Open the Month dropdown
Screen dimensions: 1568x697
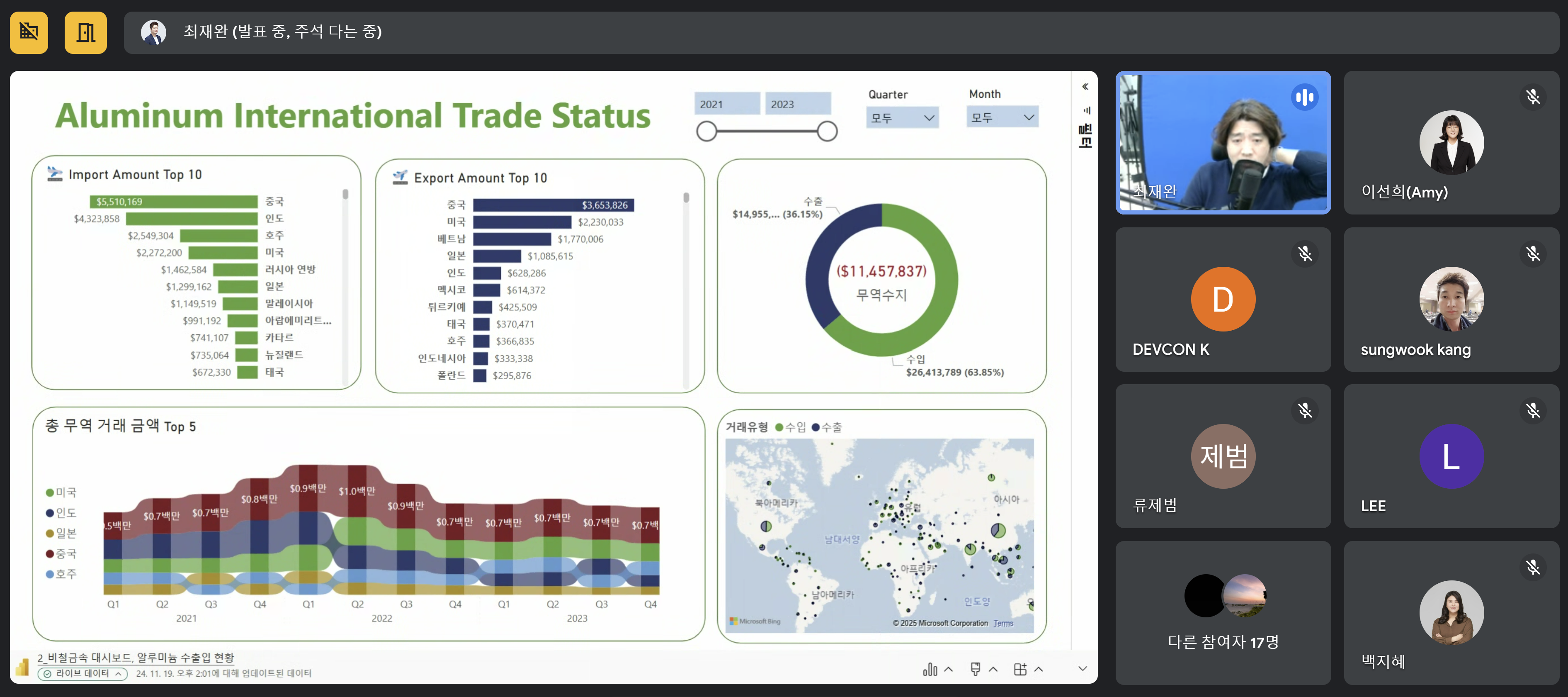coord(1002,117)
